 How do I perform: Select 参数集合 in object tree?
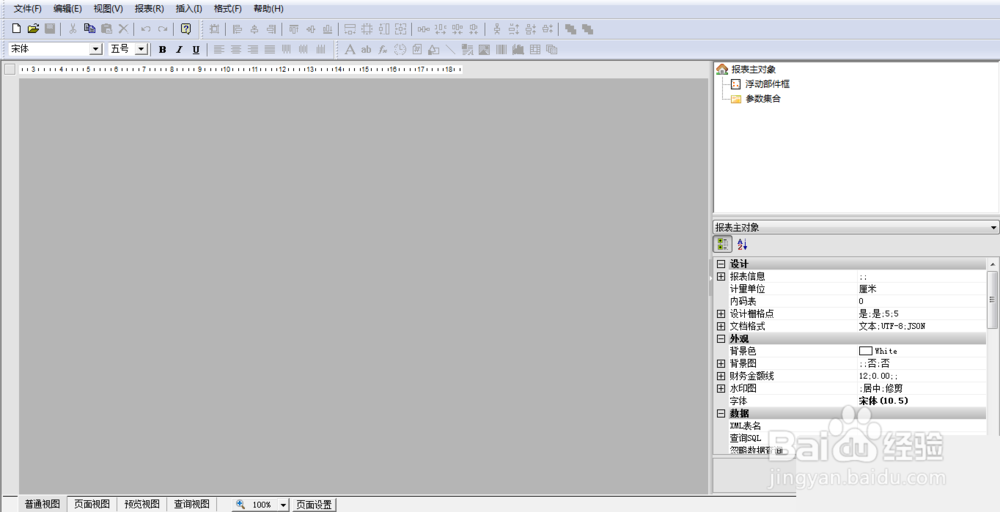(x=763, y=99)
